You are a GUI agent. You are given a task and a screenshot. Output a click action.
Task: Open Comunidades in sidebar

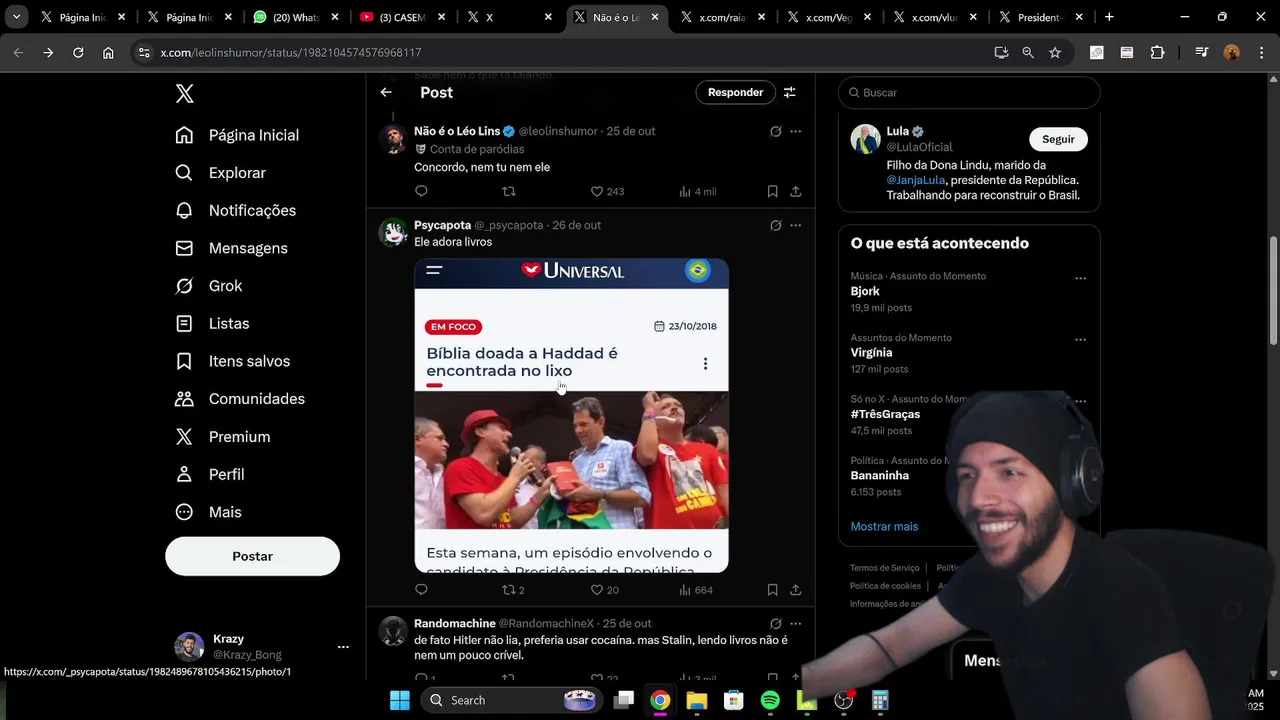pos(240,399)
